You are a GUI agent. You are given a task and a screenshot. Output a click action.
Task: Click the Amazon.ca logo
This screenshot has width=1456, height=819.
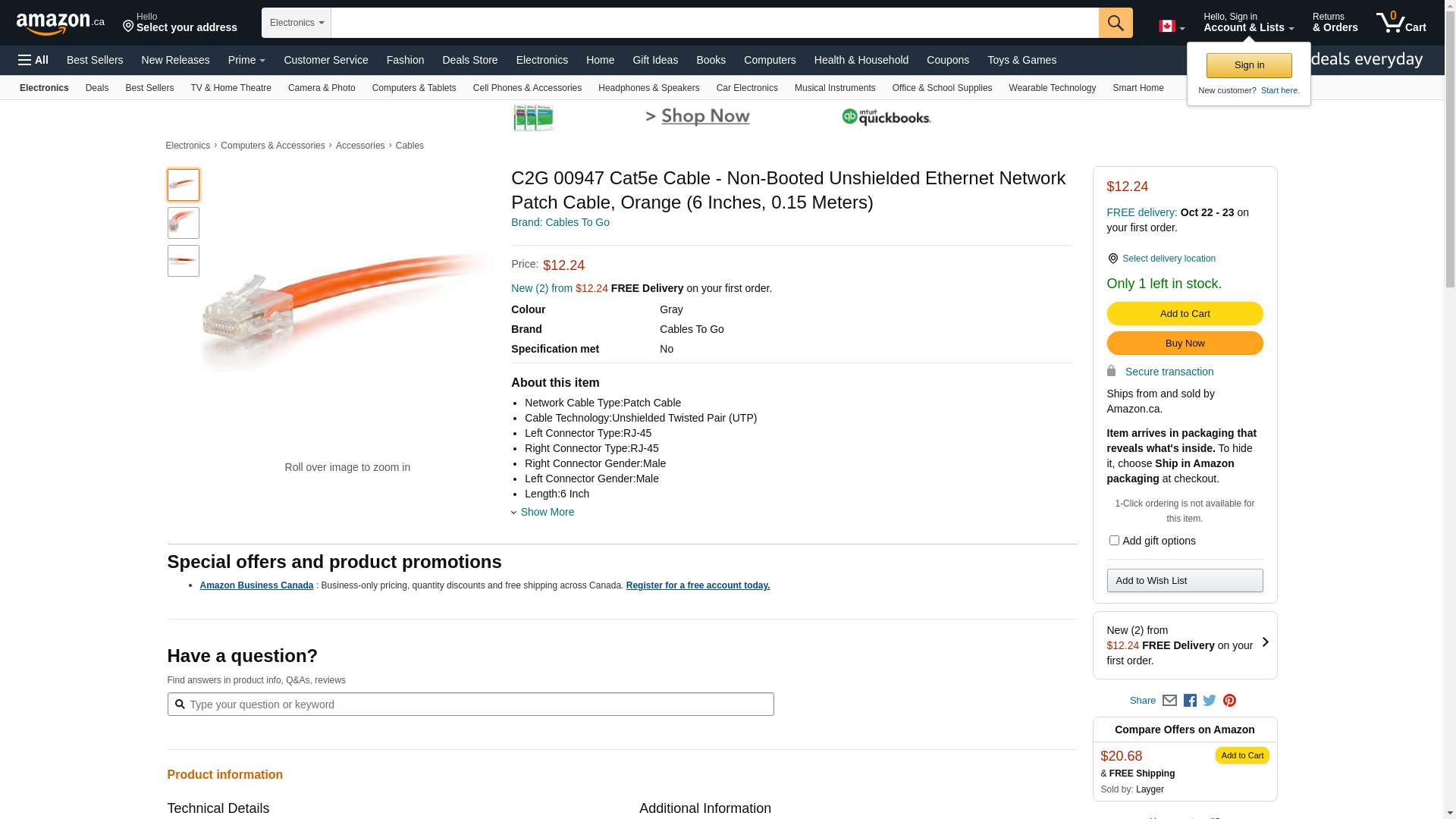coord(60,24)
